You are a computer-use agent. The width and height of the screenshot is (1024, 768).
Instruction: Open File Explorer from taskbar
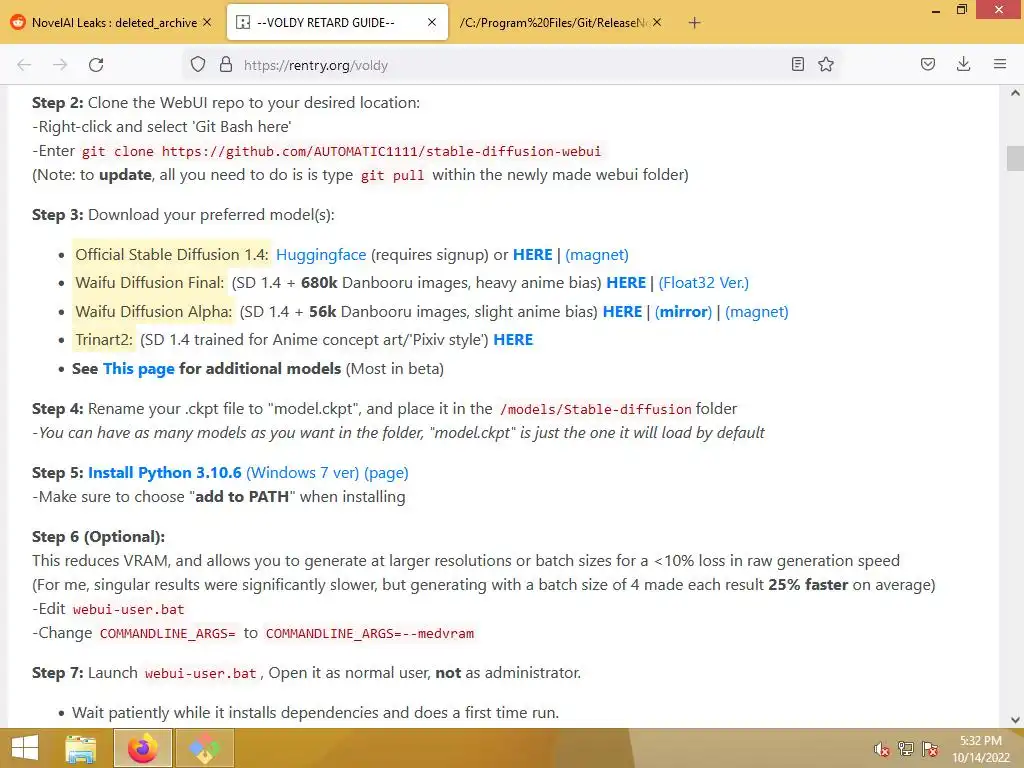click(81, 748)
